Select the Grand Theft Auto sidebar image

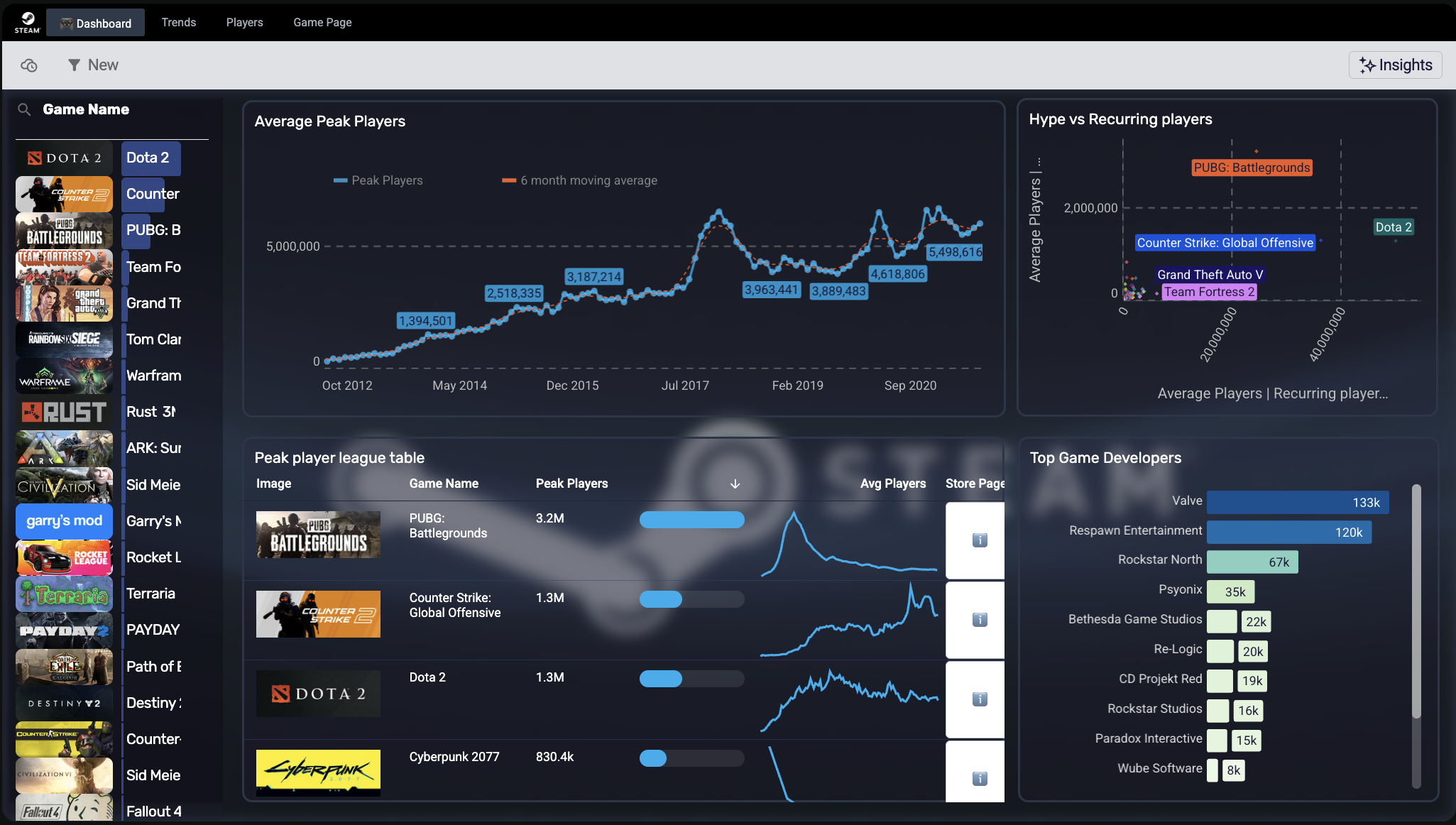pos(64,303)
